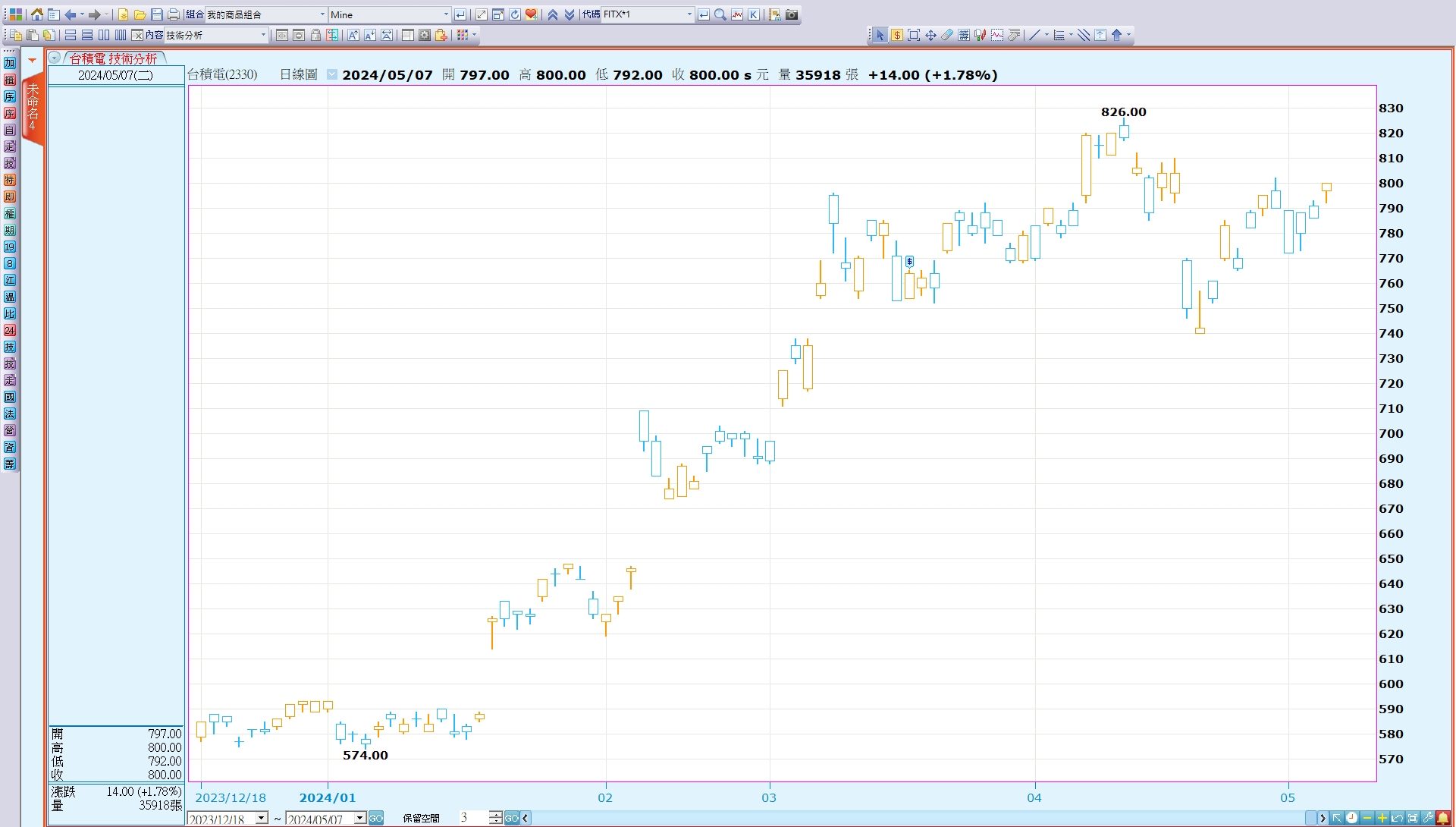Select the arrow pointer tool
The image size is (1456, 827).
pyautogui.click(x=880, y=35)
